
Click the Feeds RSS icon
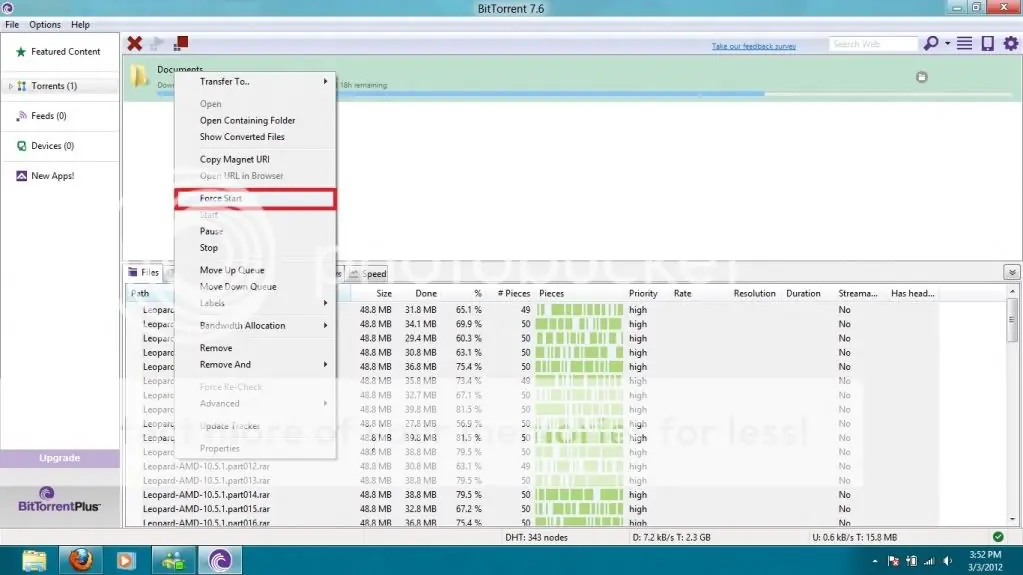(x=22, y=116)
